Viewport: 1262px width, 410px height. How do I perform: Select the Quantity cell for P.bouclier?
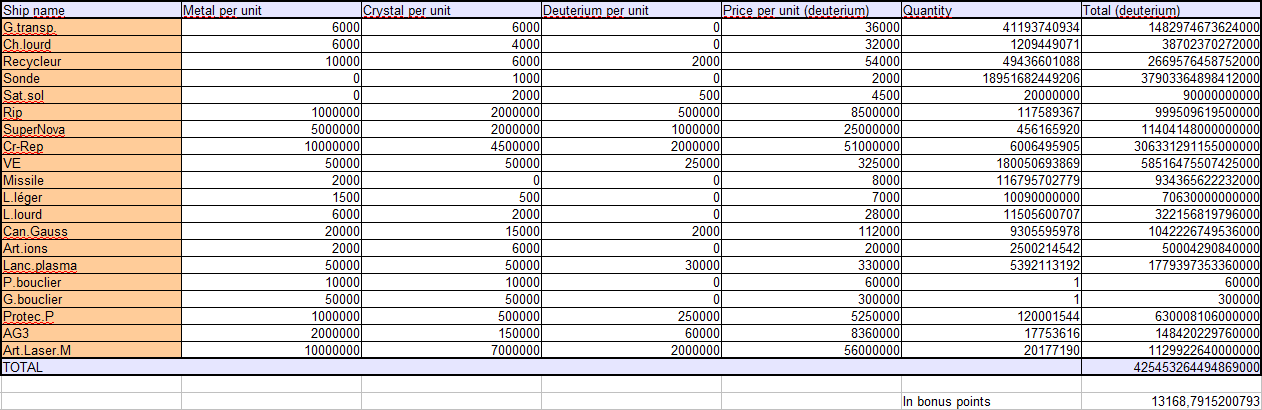pos(990,283)
